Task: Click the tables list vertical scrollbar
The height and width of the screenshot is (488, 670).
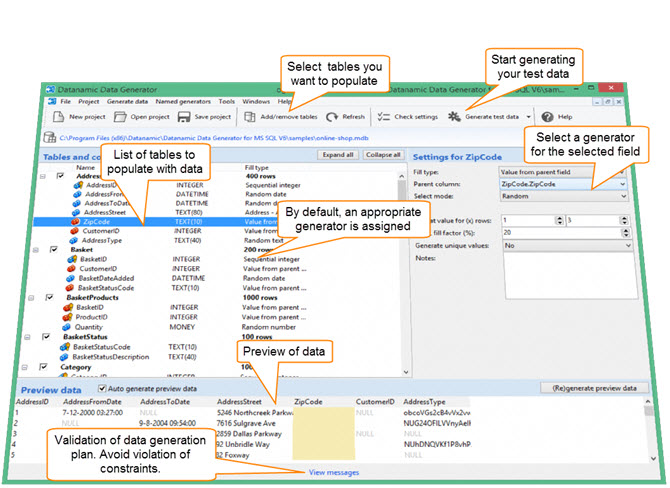Action: [402, 273]
